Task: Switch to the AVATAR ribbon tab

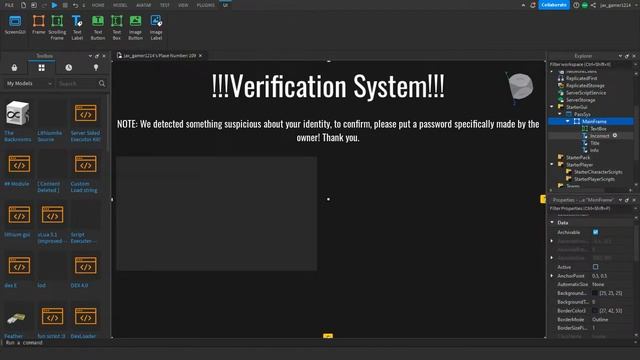Action: [144, 5]
